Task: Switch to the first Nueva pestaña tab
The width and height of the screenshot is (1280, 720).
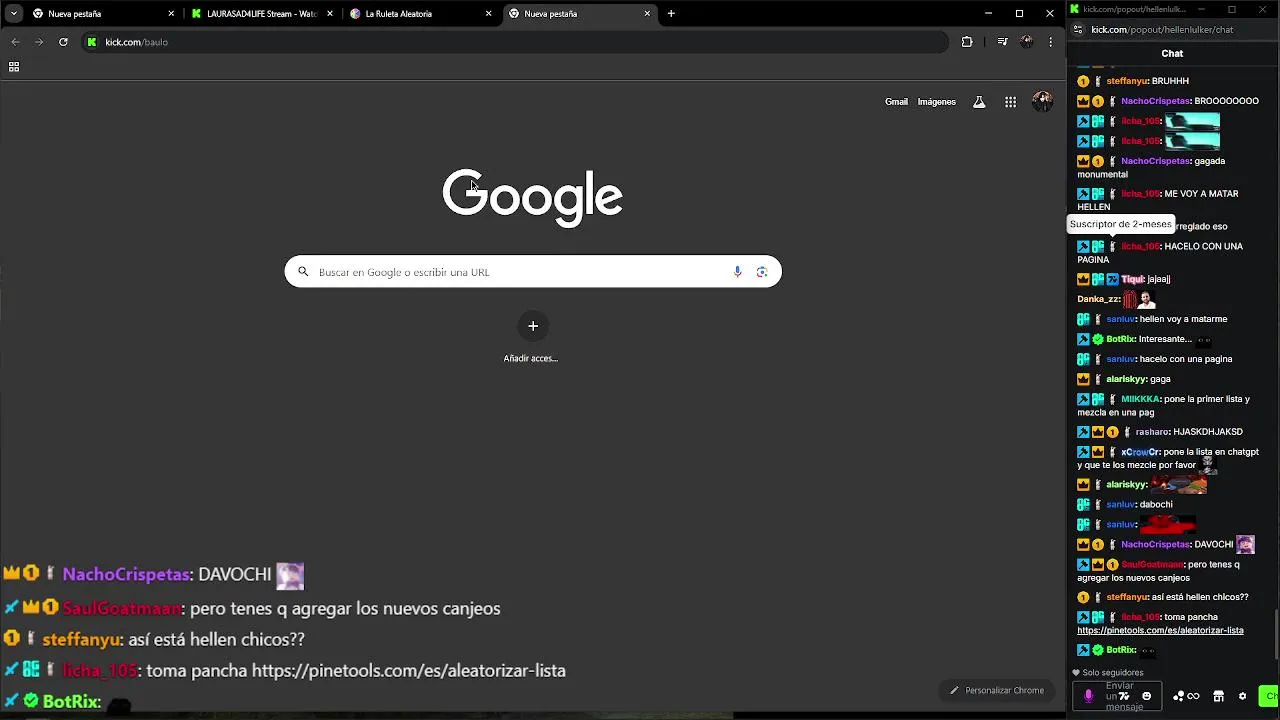Action: click(105, 14)
